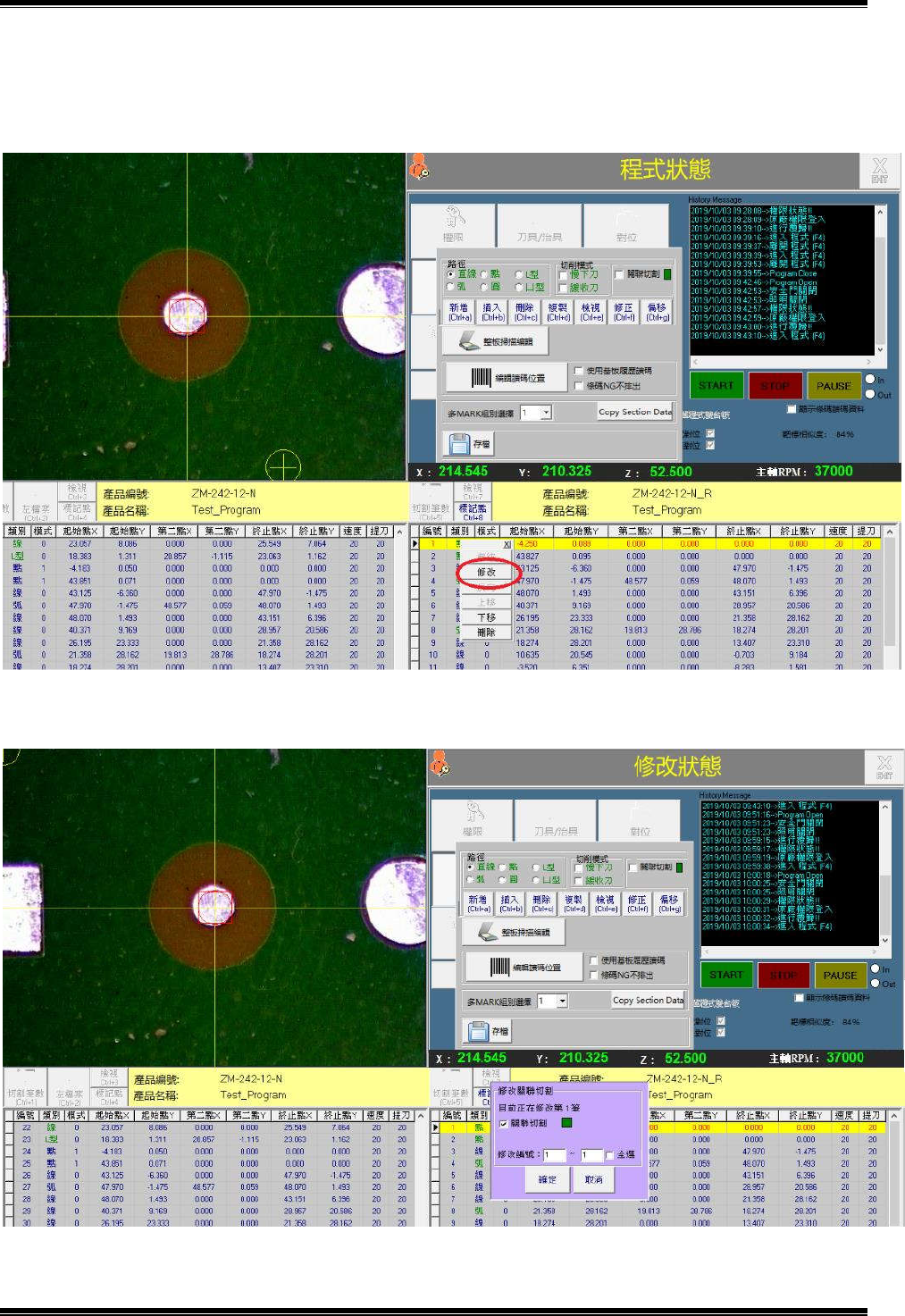Screen dimensions: 905x1316
Task: Click the user login icon in 程式狀態 window
Action: pyautogui.click(x=419, y=167)
